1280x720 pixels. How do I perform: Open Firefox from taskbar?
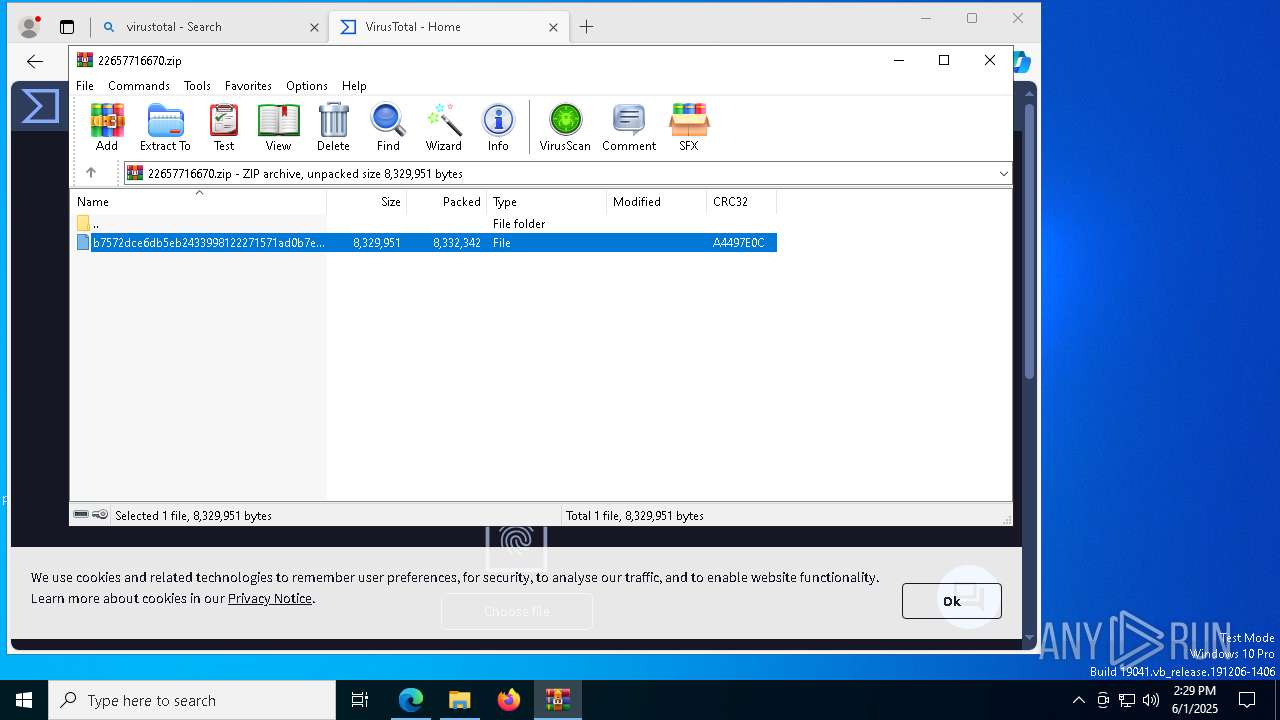509,700
